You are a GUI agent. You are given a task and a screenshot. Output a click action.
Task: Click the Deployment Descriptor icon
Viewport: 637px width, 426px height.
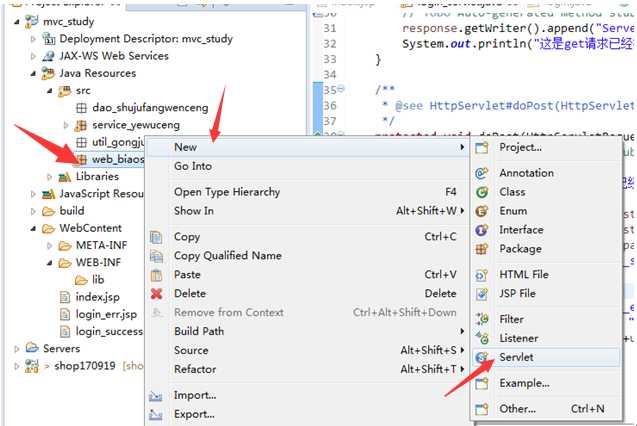tap(48, 39)
